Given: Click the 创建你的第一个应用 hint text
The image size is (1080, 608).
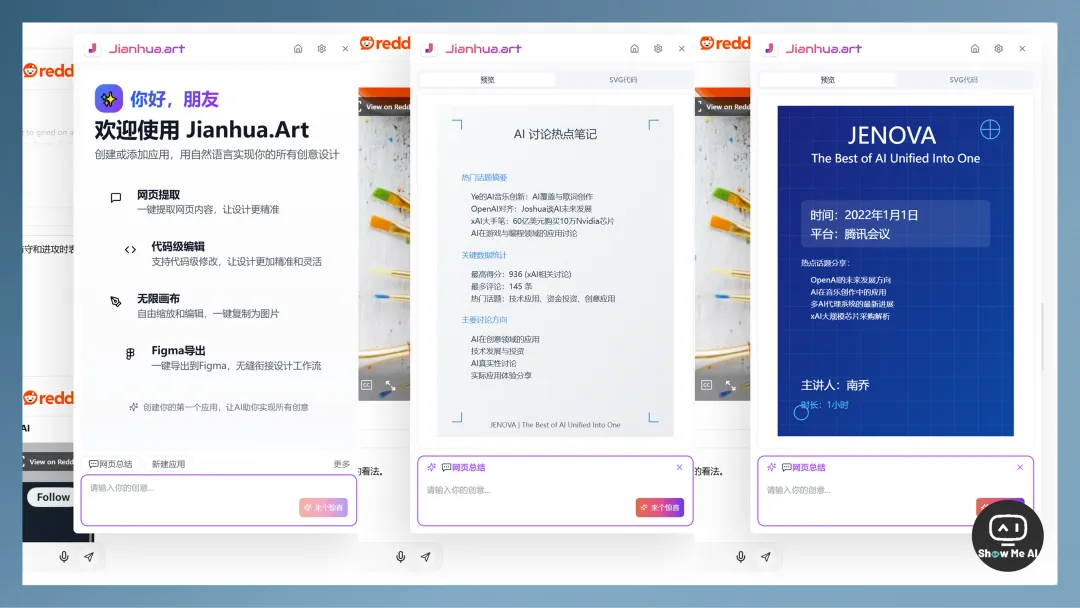Looking at the screenshot, I should coord(225,407).
